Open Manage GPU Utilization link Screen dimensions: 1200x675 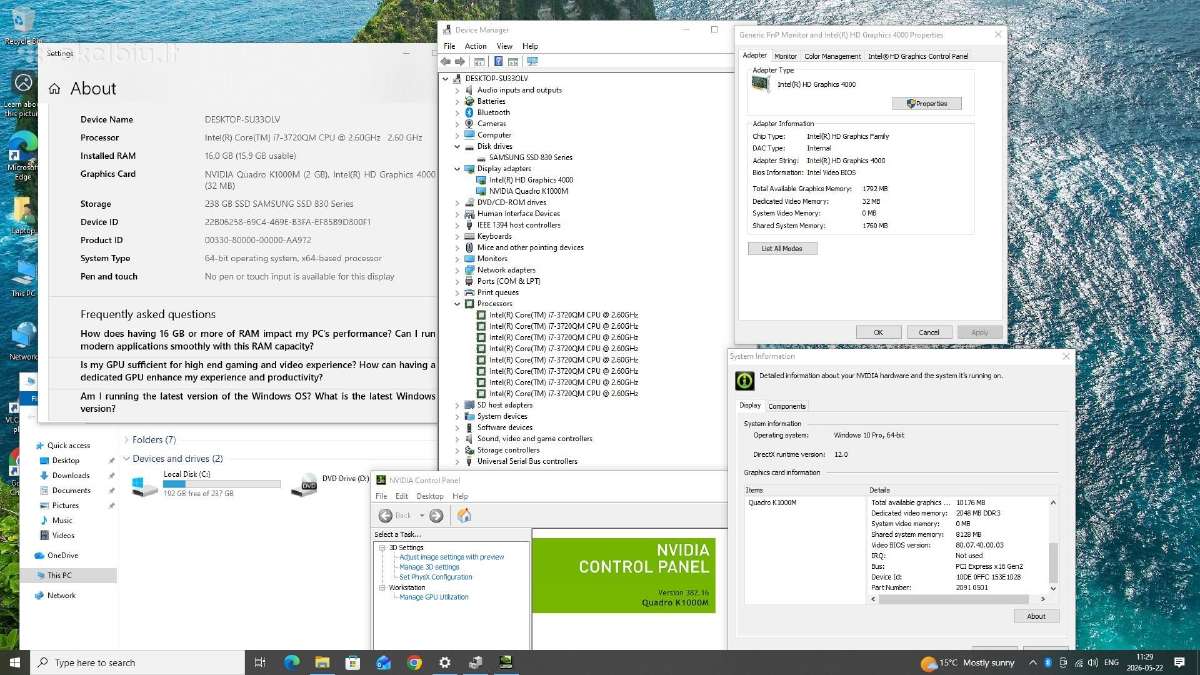433,597
